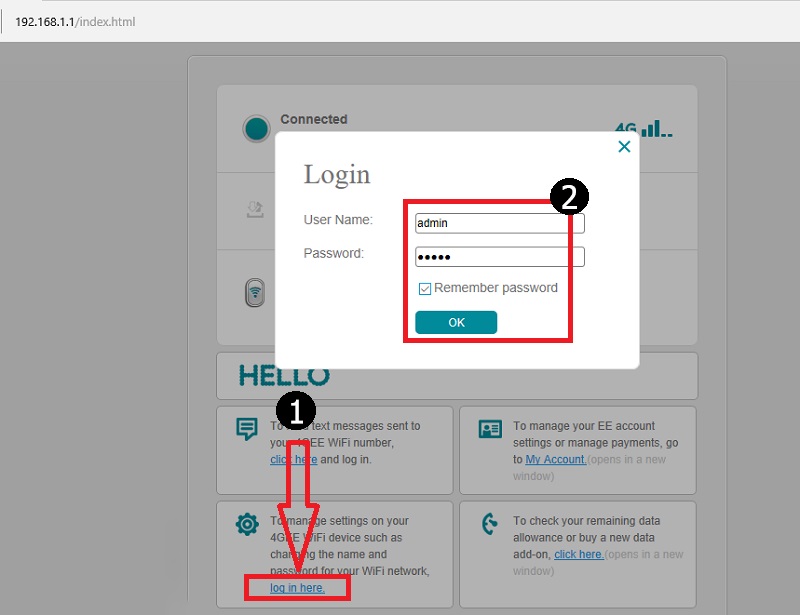The width and height of the screenshot is (800, 615).
Task: Click the data allowance phone icon
Action: pos(490,525)
